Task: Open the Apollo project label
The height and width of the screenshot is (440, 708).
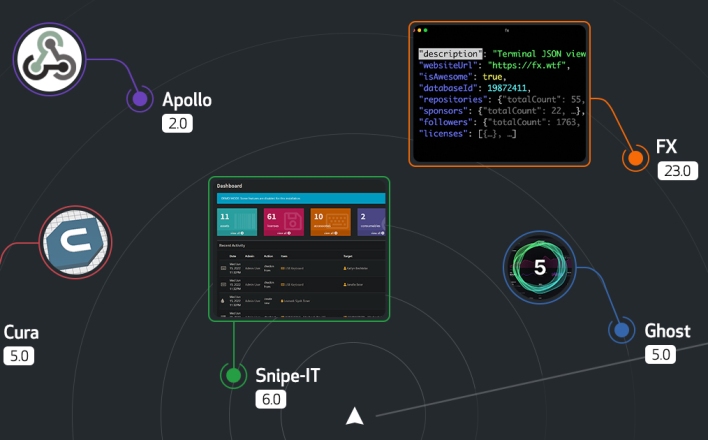Action: [x=187, y=100]
